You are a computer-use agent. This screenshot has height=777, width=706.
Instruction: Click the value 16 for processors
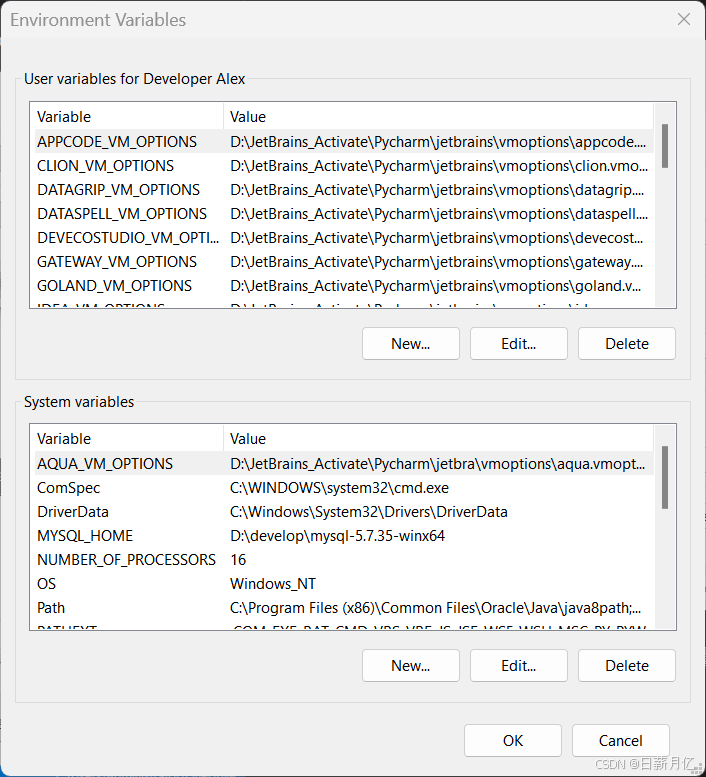[238, 560]
